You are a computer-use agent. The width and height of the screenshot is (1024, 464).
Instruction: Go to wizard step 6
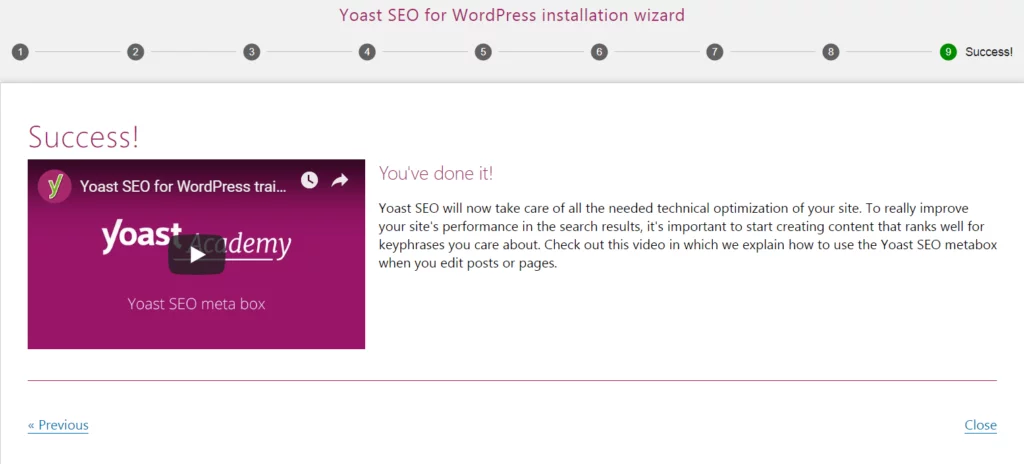click(x=599, y=52)
